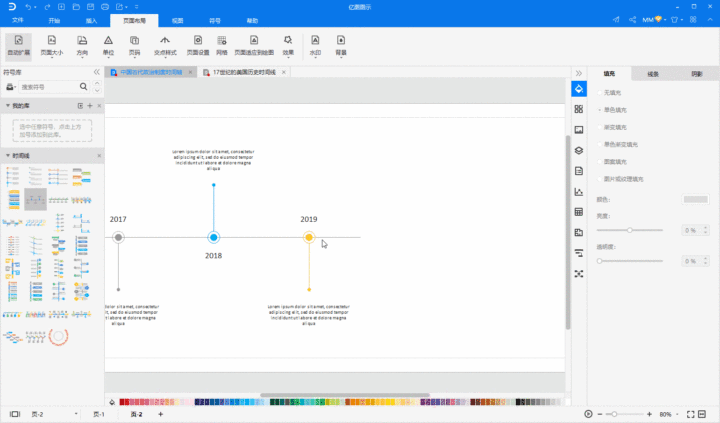Open the 文件 (File) menu
720x423 pixels.
click(x=18, y=20)
